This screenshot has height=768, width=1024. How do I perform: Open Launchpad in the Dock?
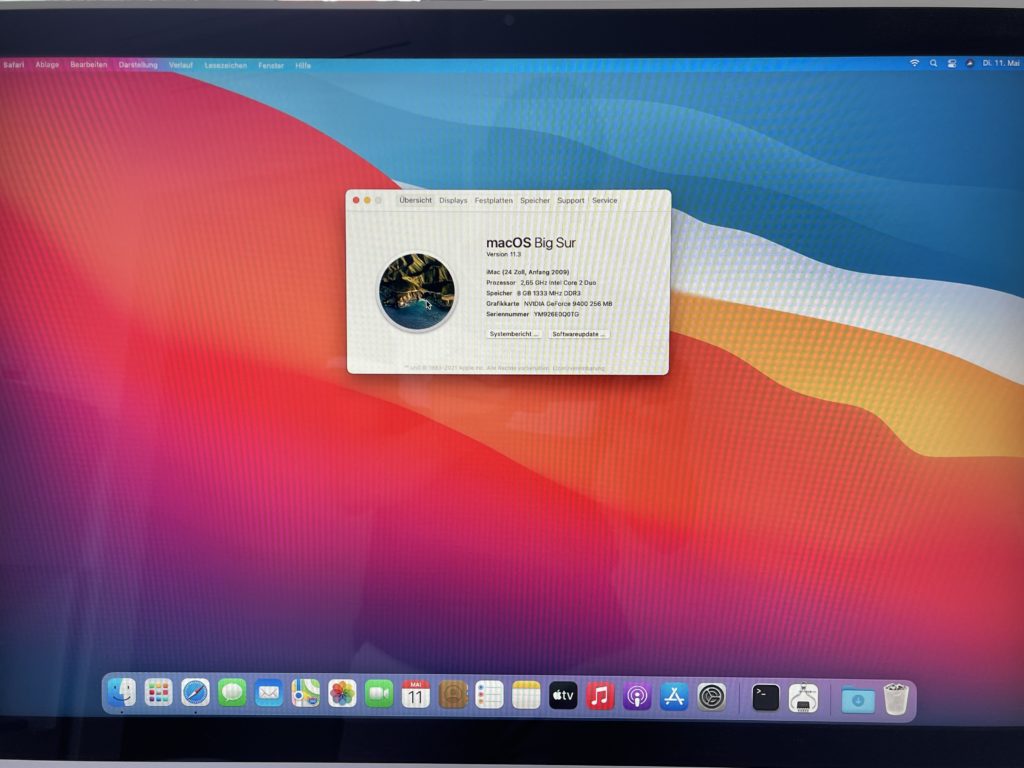pos(158,694)
